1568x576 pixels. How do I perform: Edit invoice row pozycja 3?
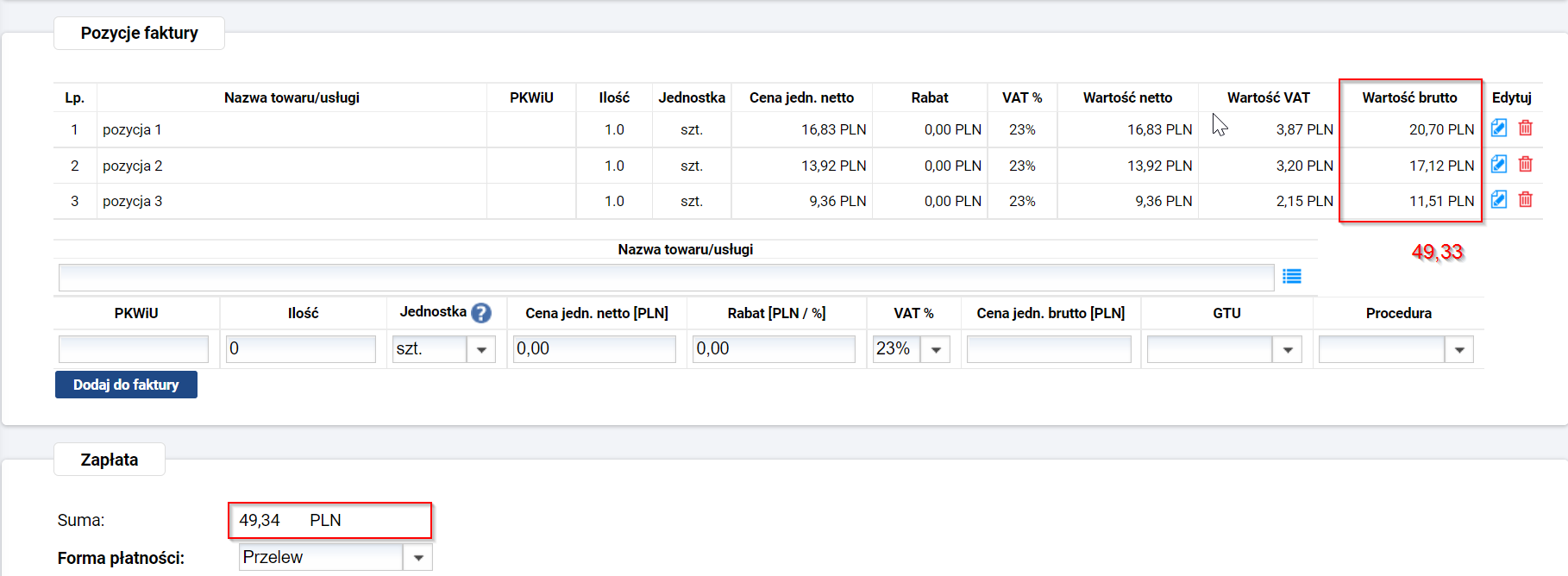[x=1499, y=200]
